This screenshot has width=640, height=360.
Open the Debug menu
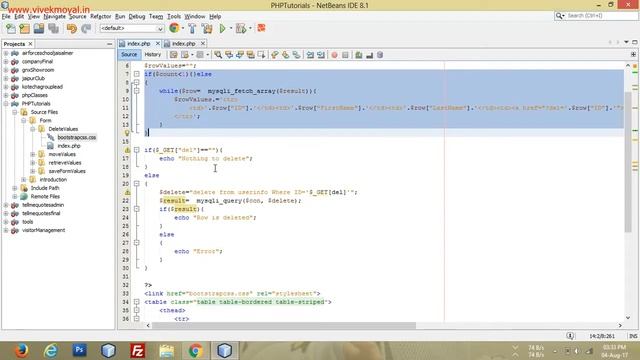(137, 16)
